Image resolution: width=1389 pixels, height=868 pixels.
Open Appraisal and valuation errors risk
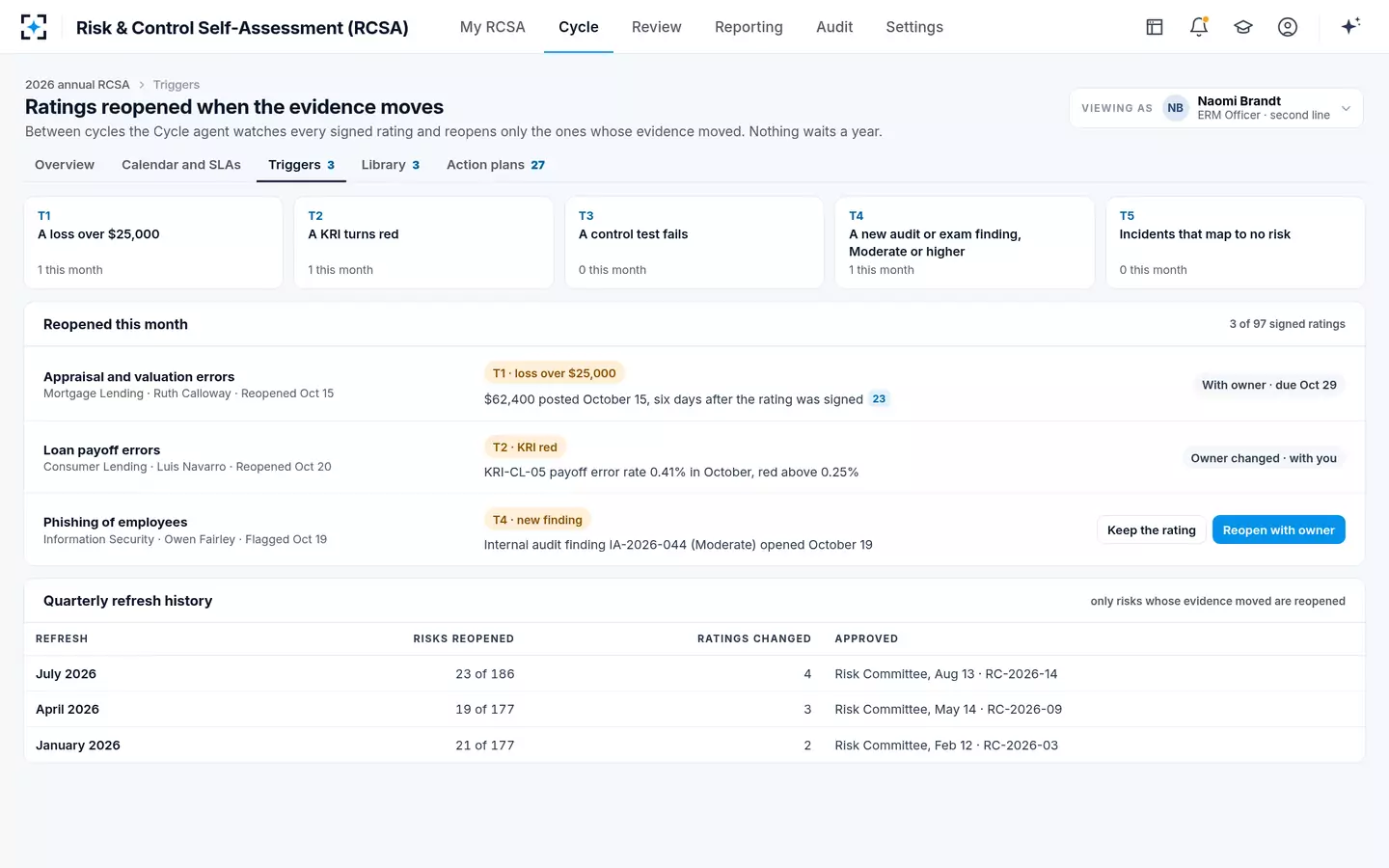pos(139,377)
